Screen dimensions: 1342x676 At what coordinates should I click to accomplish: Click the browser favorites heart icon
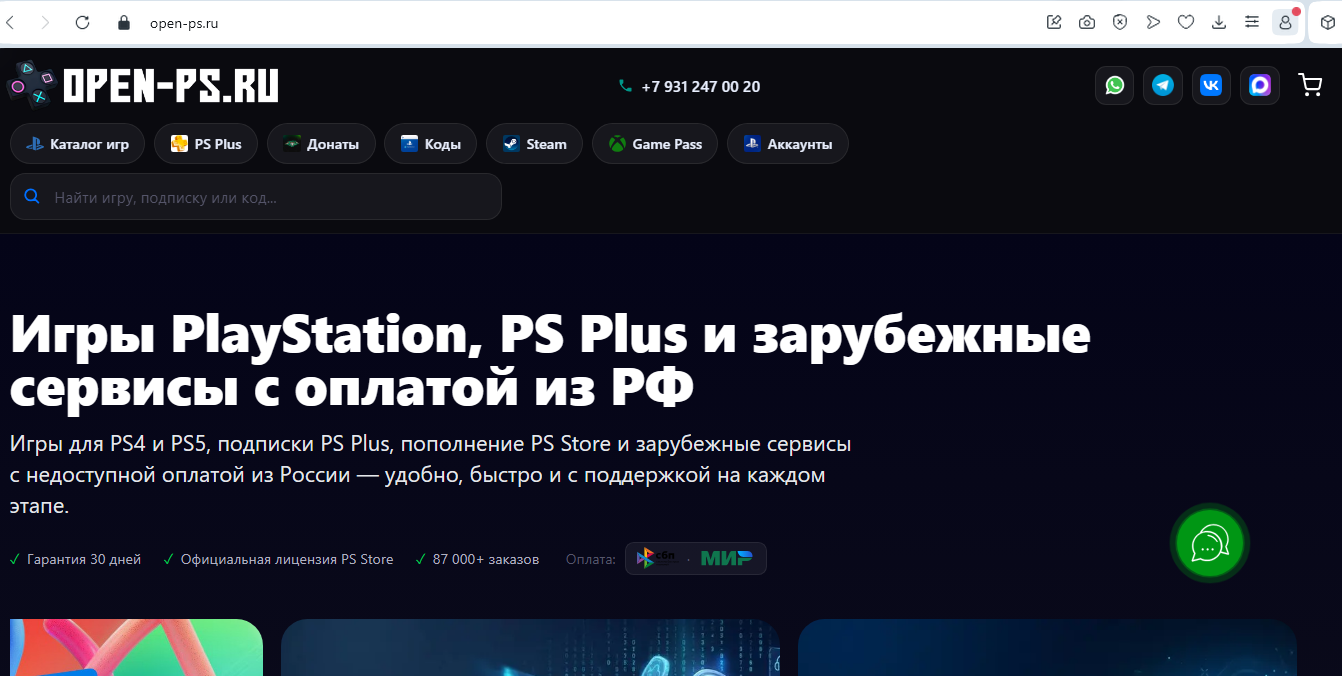(1186, 22)
